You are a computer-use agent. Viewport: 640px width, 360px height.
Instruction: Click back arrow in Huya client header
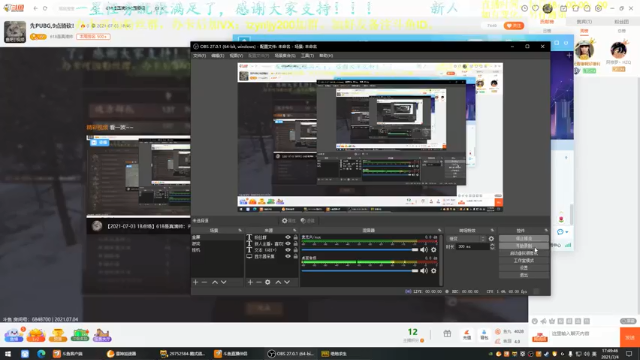36,8
